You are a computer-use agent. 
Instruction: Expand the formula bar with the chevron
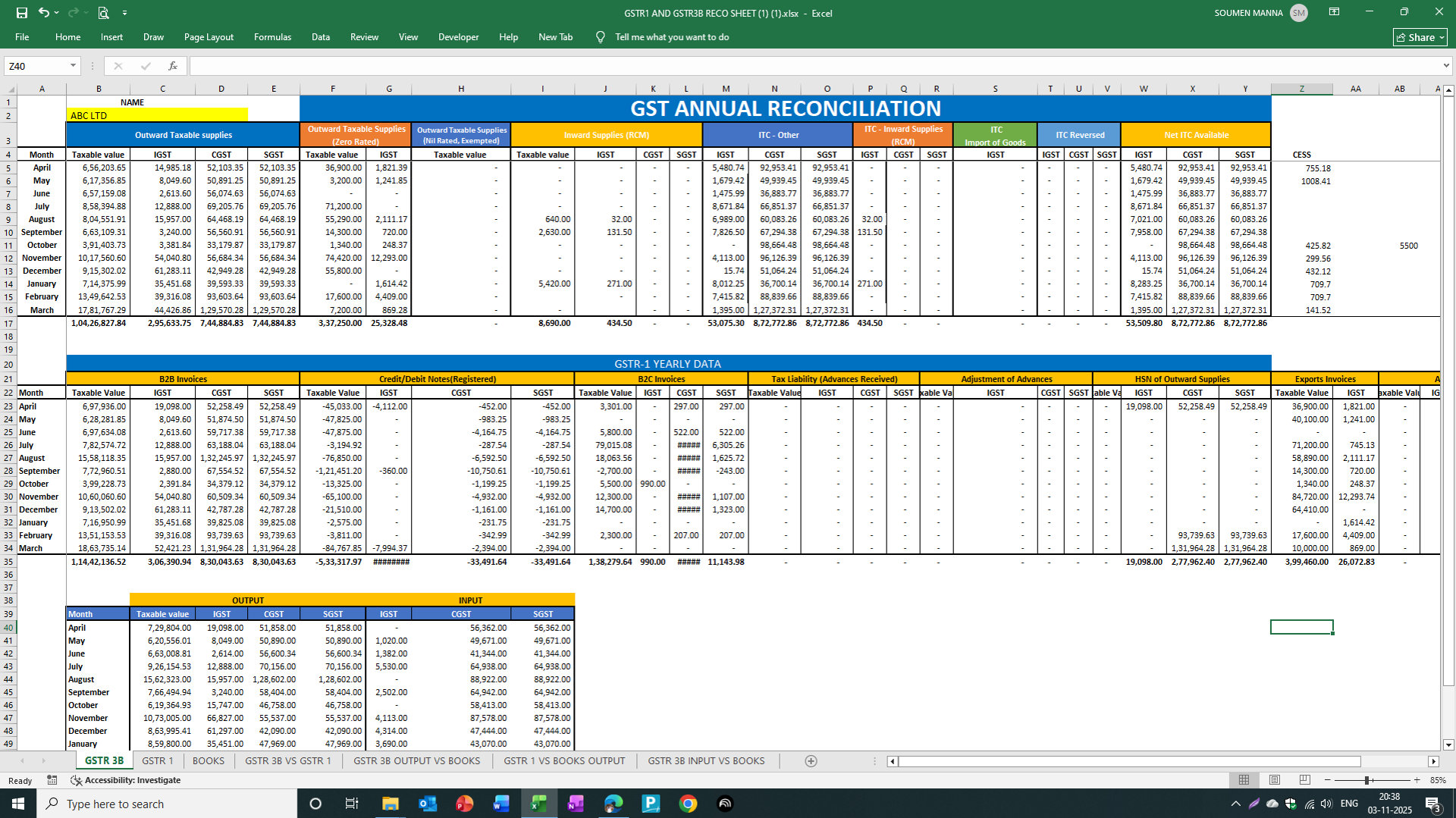point(1446,66)
